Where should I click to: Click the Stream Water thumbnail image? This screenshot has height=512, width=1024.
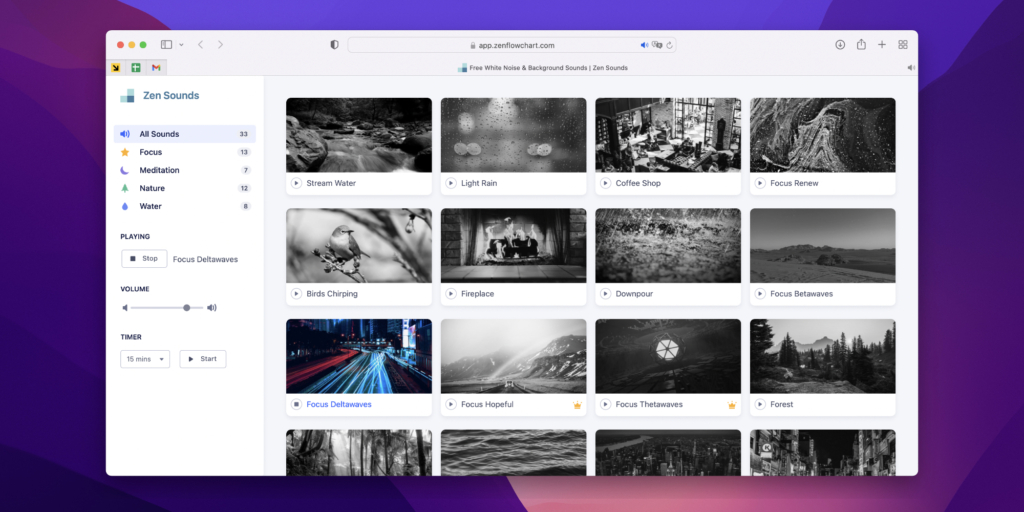(359, 135)
